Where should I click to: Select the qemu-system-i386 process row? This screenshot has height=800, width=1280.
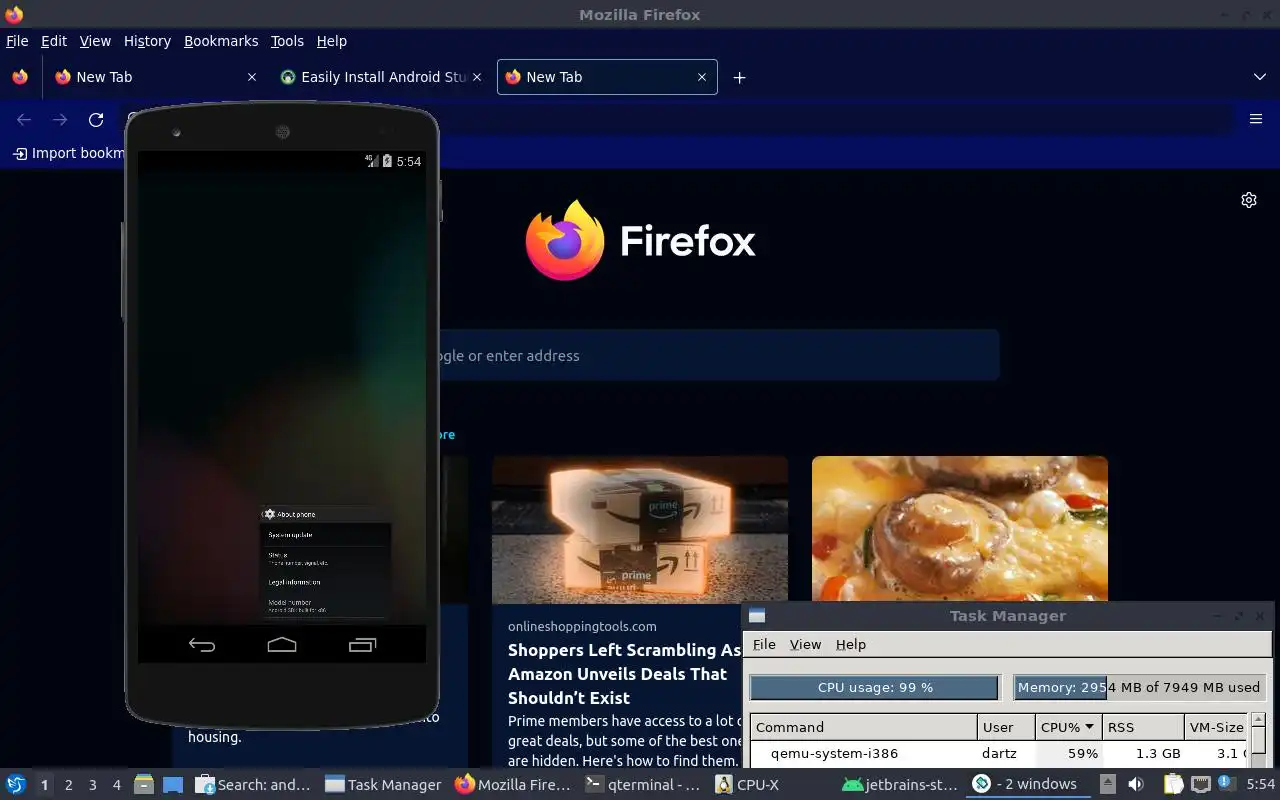coord(1000,754)
